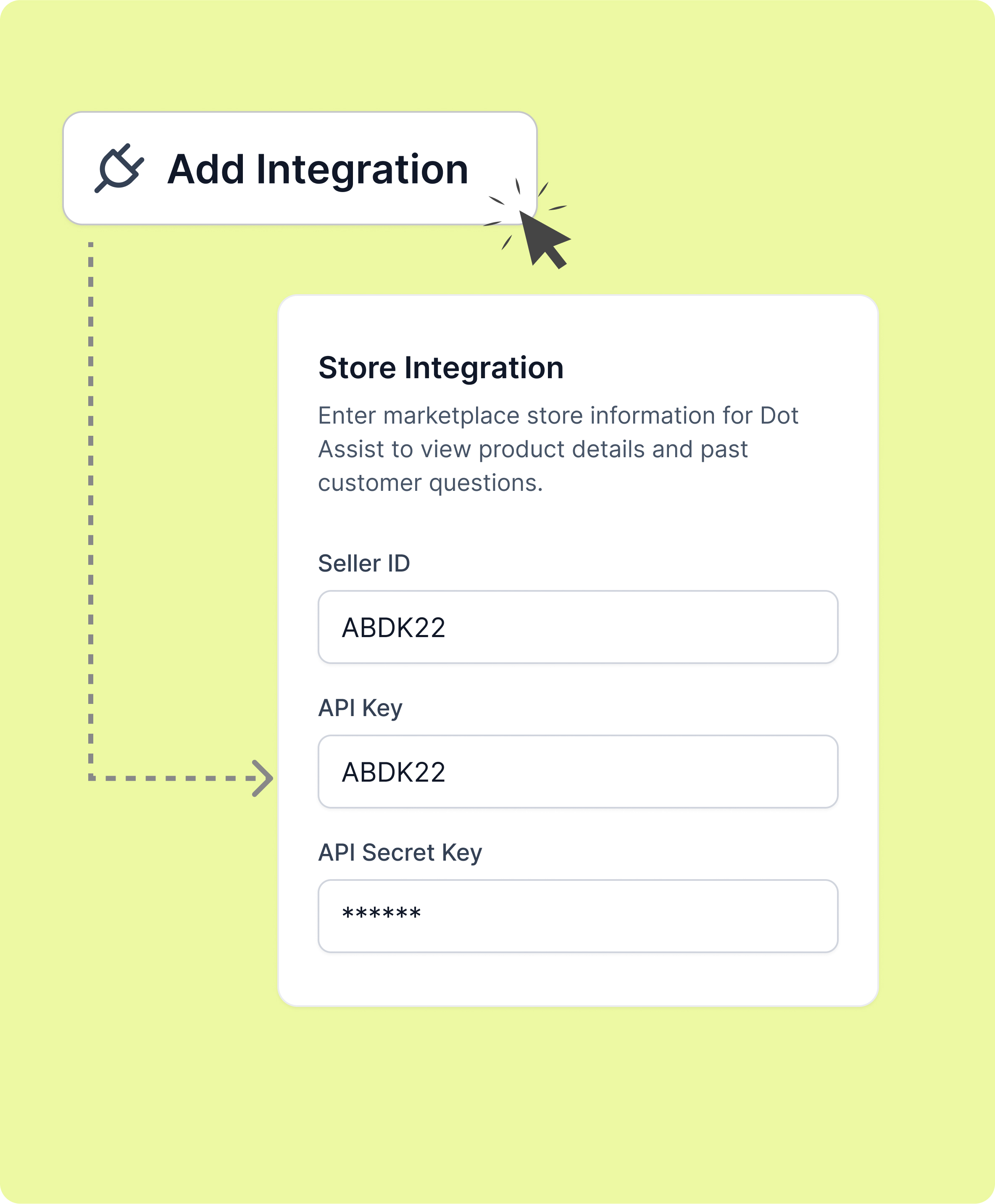The width and height of the screenshot is (995, 1204).
Task: Click the Seller ID label
Action: pos(364,563)
